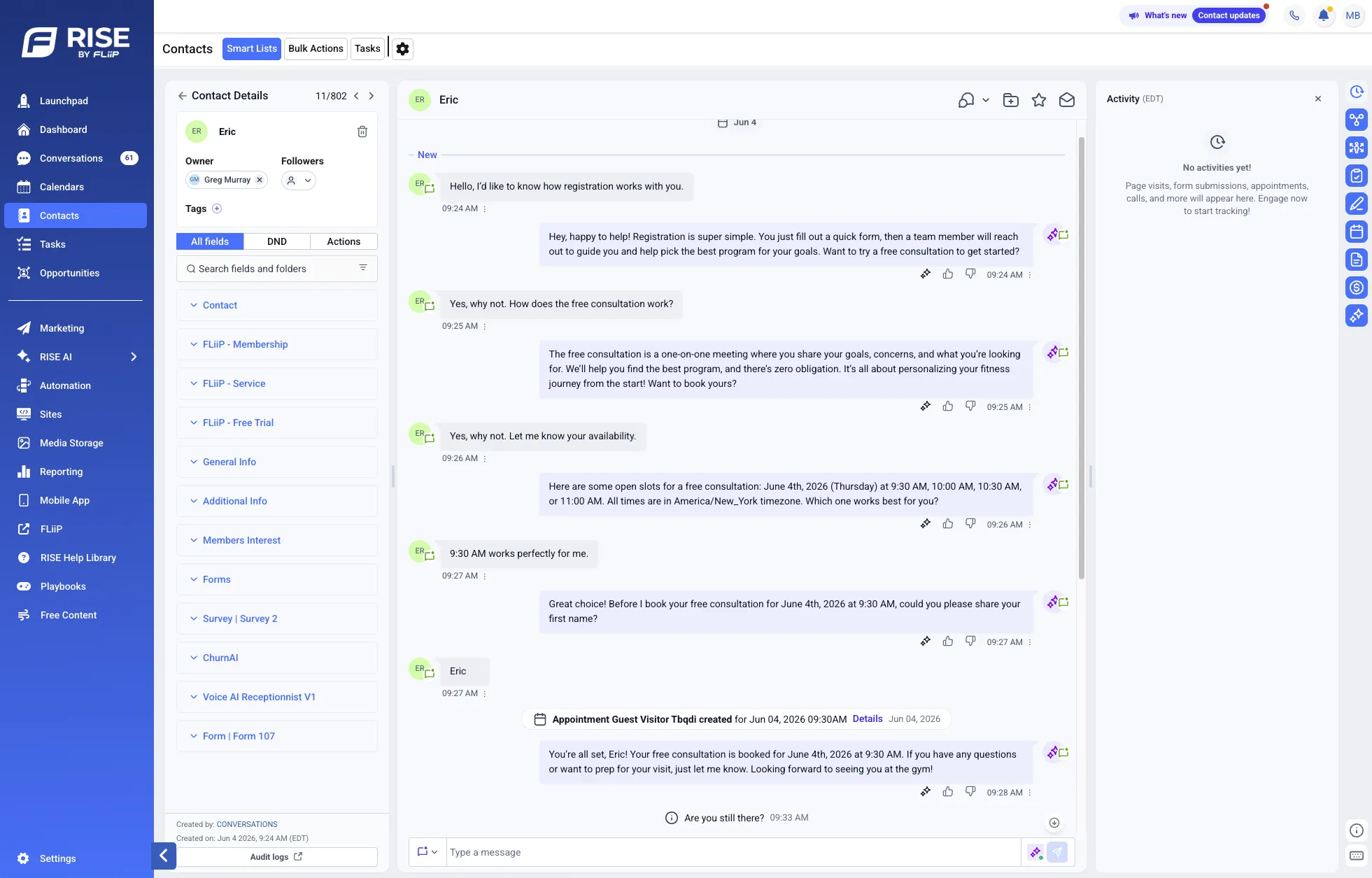Viewport: 1372px width, 878px height.
Task: Go back from Contact Details
Action: (183, 96)
